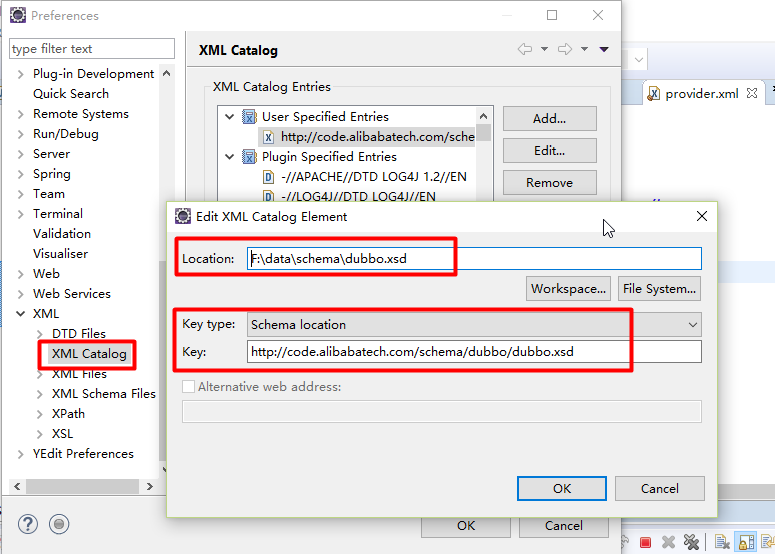Switch to the provider.xml editor tab

pos(701,93)
